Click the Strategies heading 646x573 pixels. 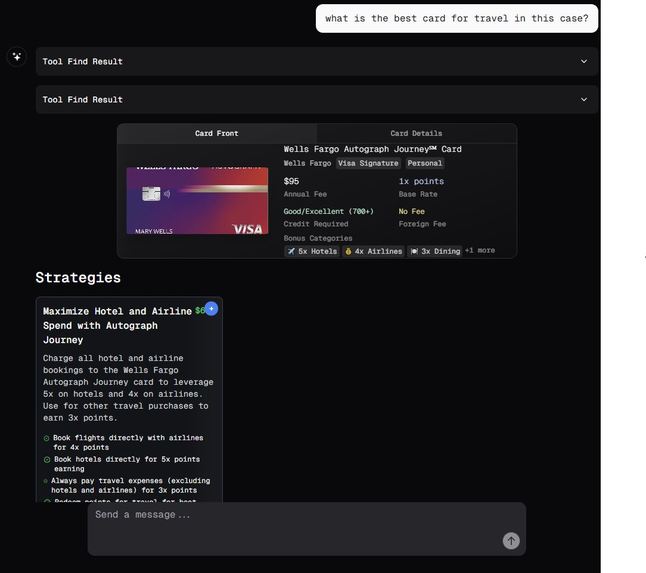(78, 277)
